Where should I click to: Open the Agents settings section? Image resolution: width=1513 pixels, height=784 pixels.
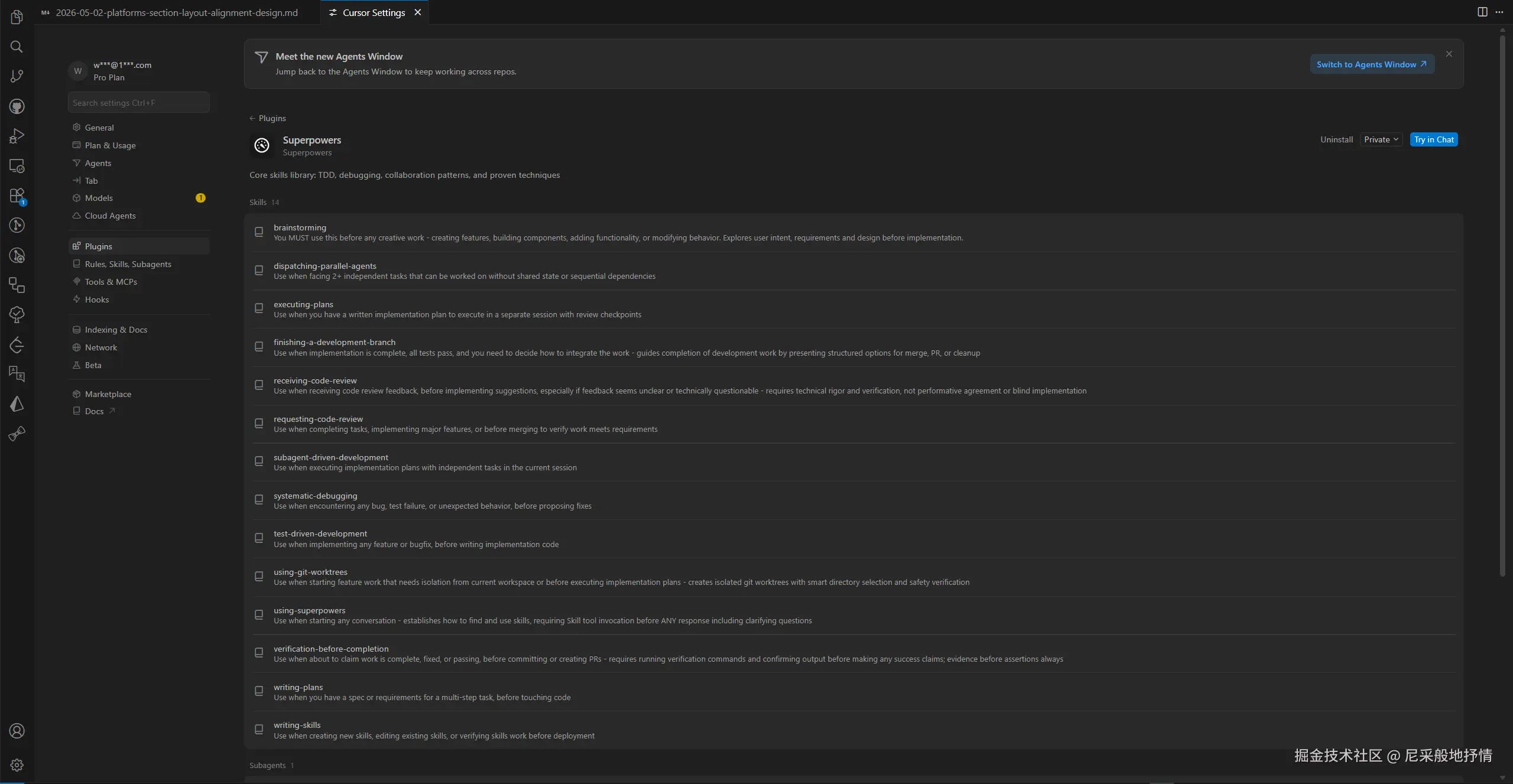139,163
